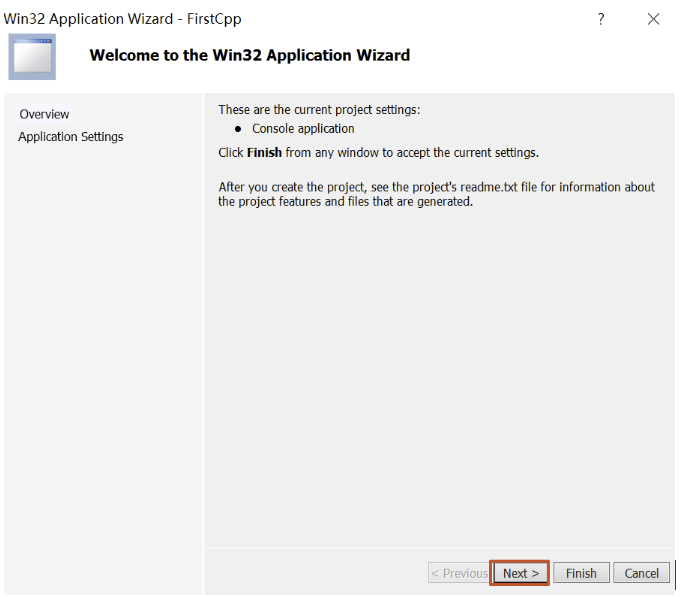Click the greyed-out < Previous button

click(459, 573)
